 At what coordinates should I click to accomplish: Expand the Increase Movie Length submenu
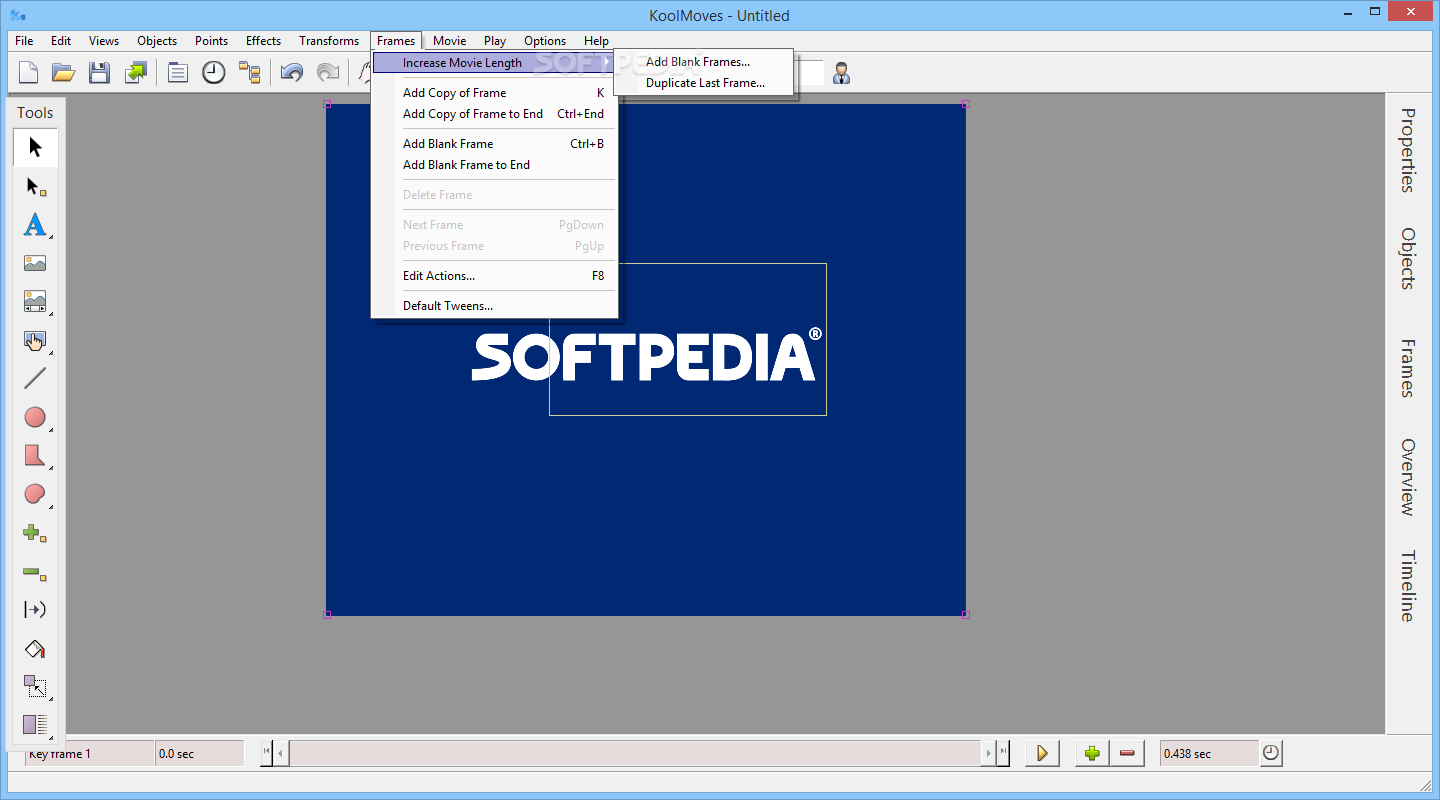[494, 63]
